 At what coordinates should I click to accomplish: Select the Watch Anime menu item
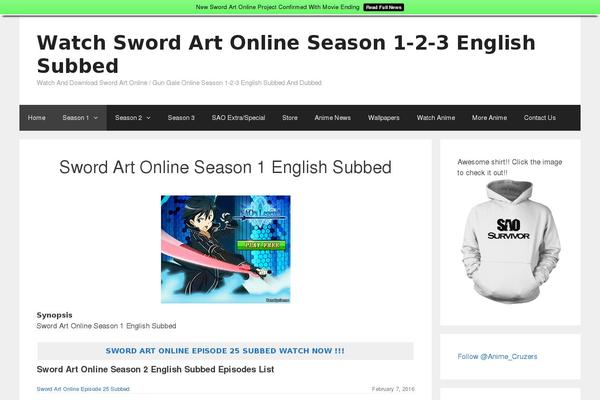coord(436,118)
